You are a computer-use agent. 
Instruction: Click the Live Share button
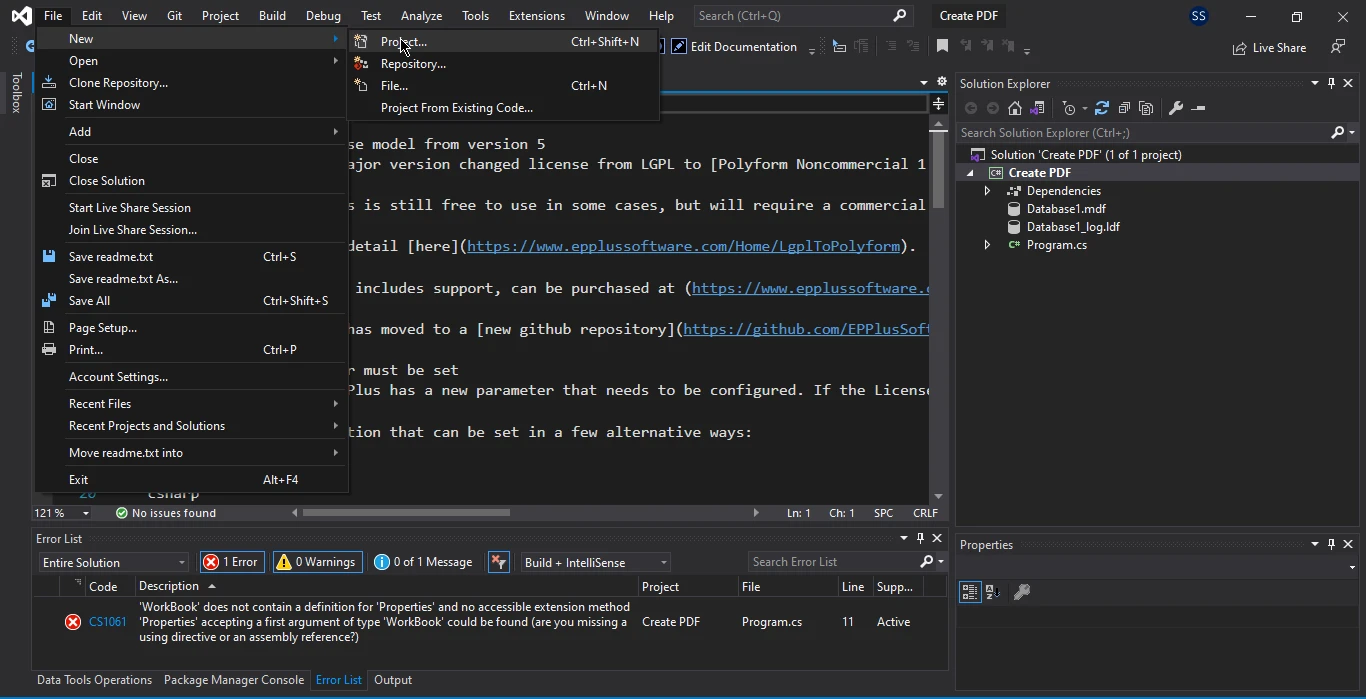tap(1269, 47)
